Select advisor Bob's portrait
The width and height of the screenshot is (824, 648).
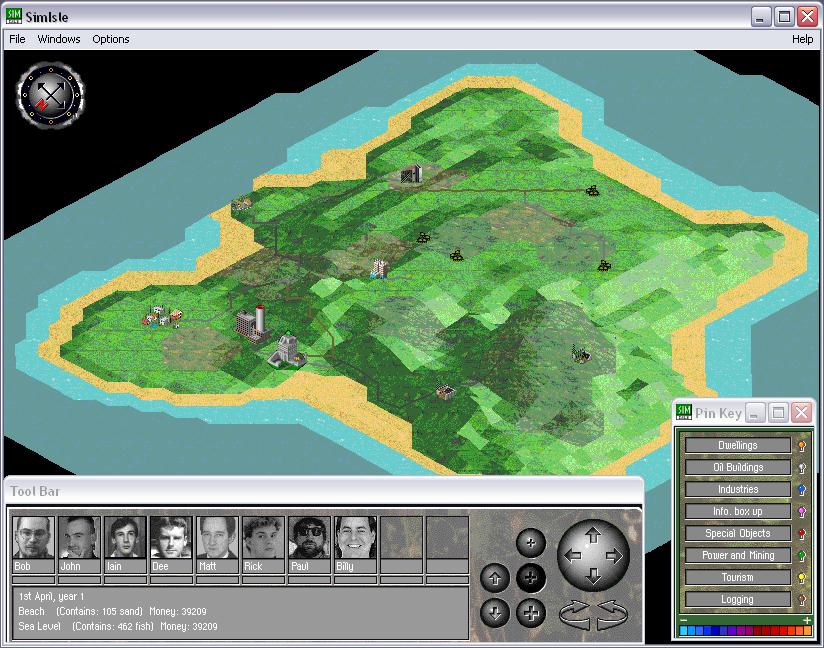pyautogui.click(x=33, y=538)
